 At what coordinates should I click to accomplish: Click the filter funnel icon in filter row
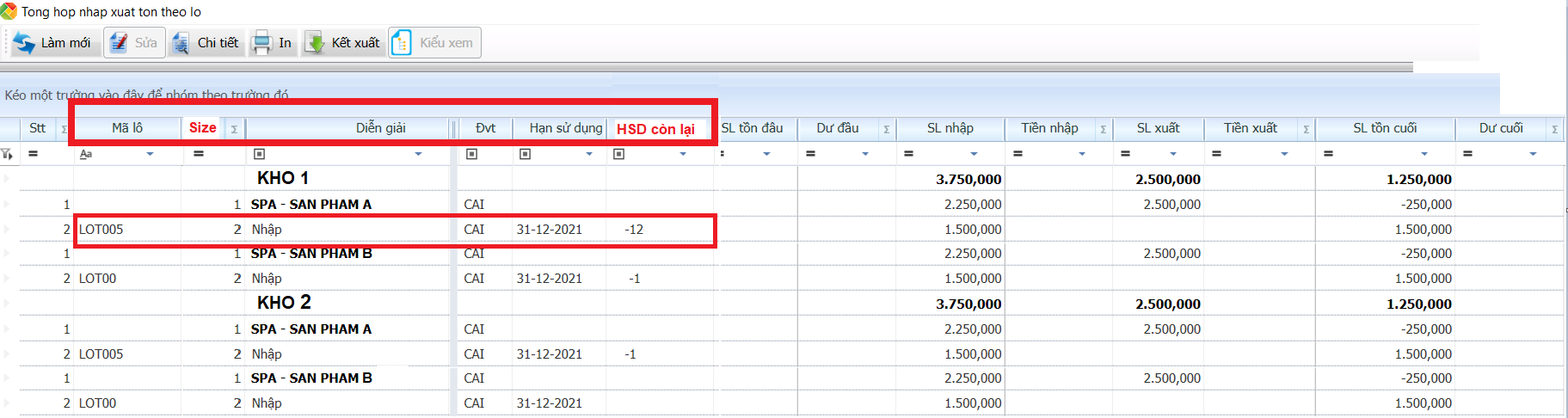pyautogui.click(x=8, y=154)
